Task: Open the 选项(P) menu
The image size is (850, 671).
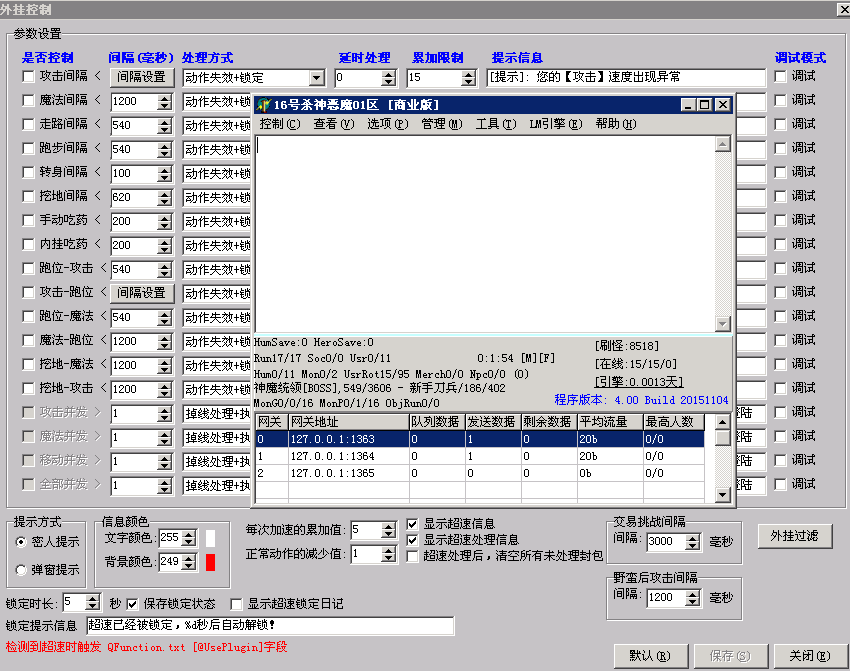Action: click(388, 124)
